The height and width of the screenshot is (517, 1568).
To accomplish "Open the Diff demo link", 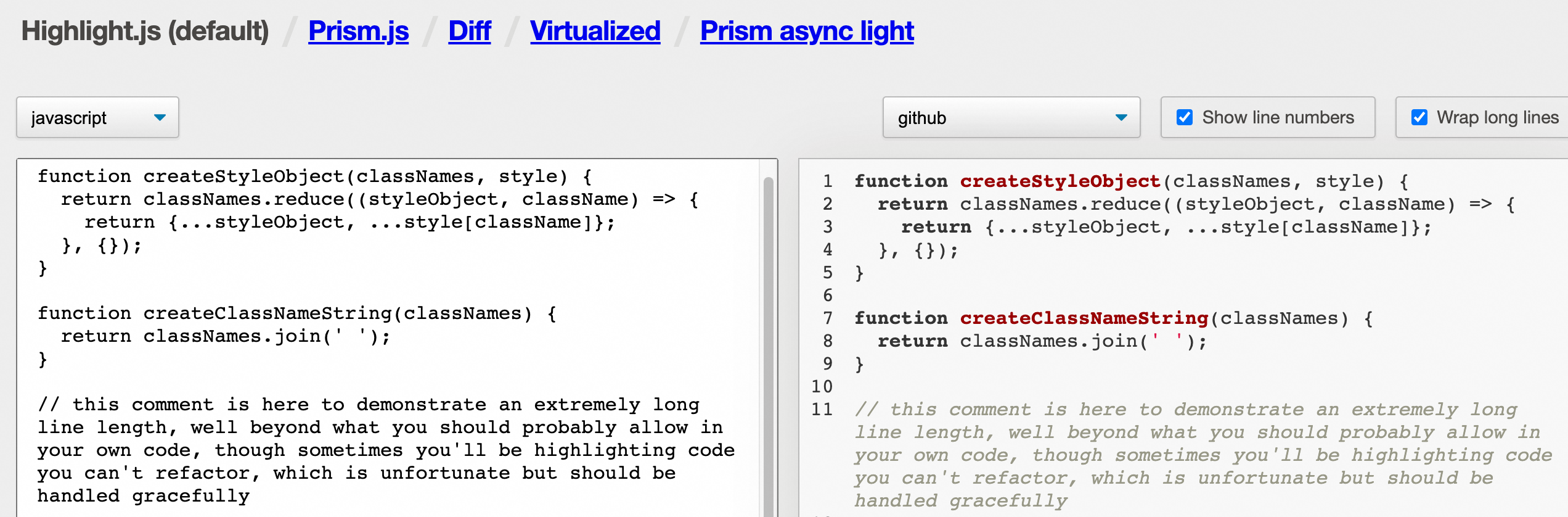I will (470, 31).
